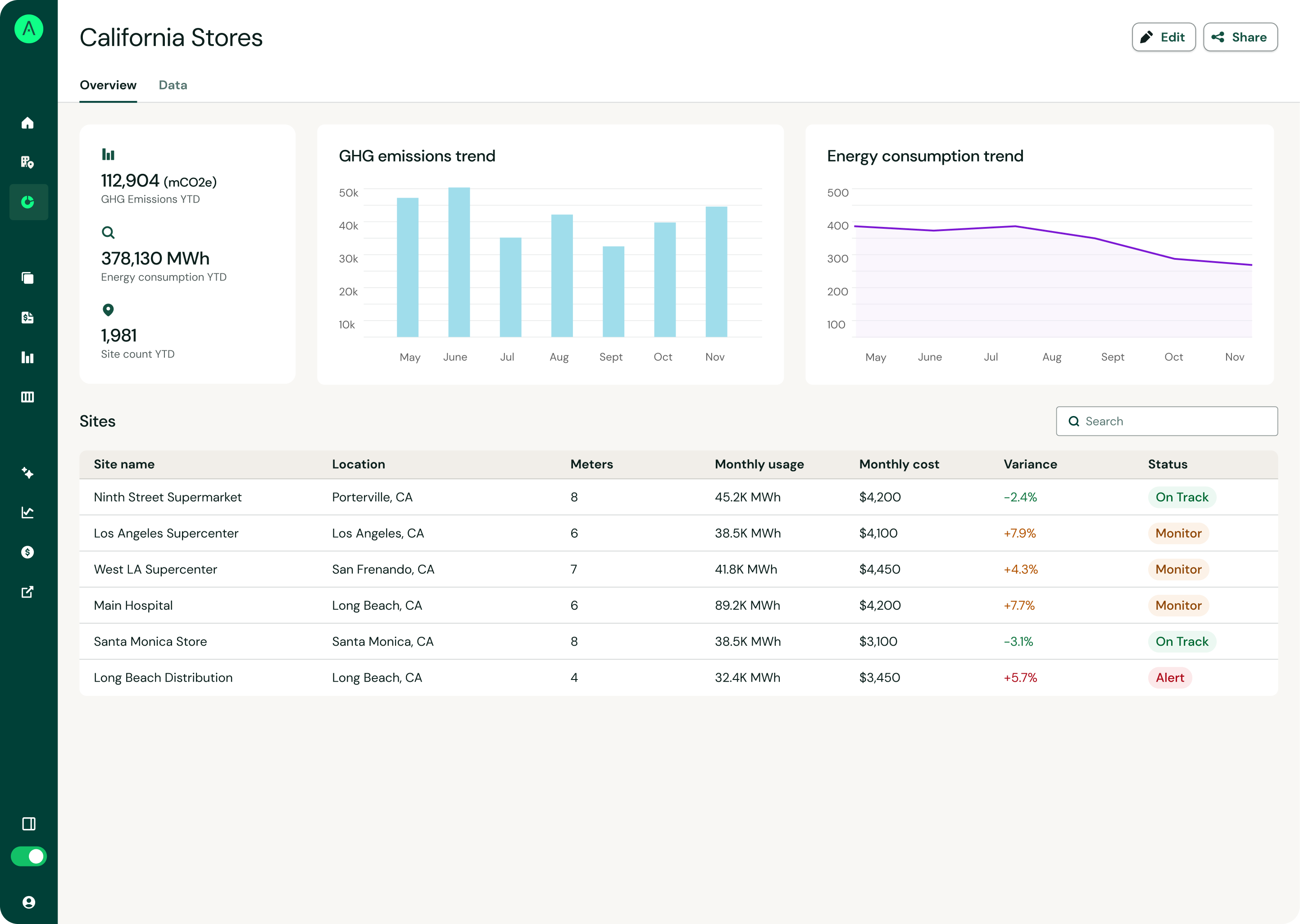
Task: Click the Edit button
Action: coord(1164,37)
